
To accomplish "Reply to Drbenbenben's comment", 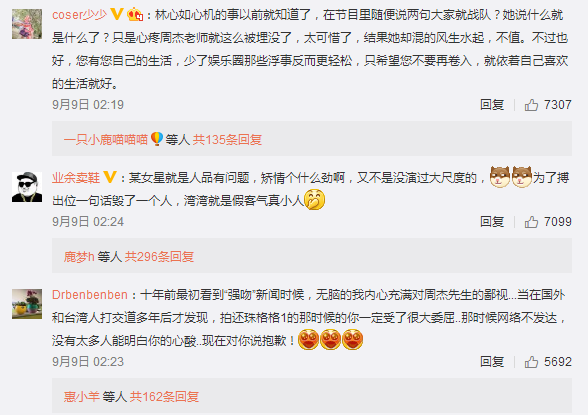I will [x=492, y=362].
